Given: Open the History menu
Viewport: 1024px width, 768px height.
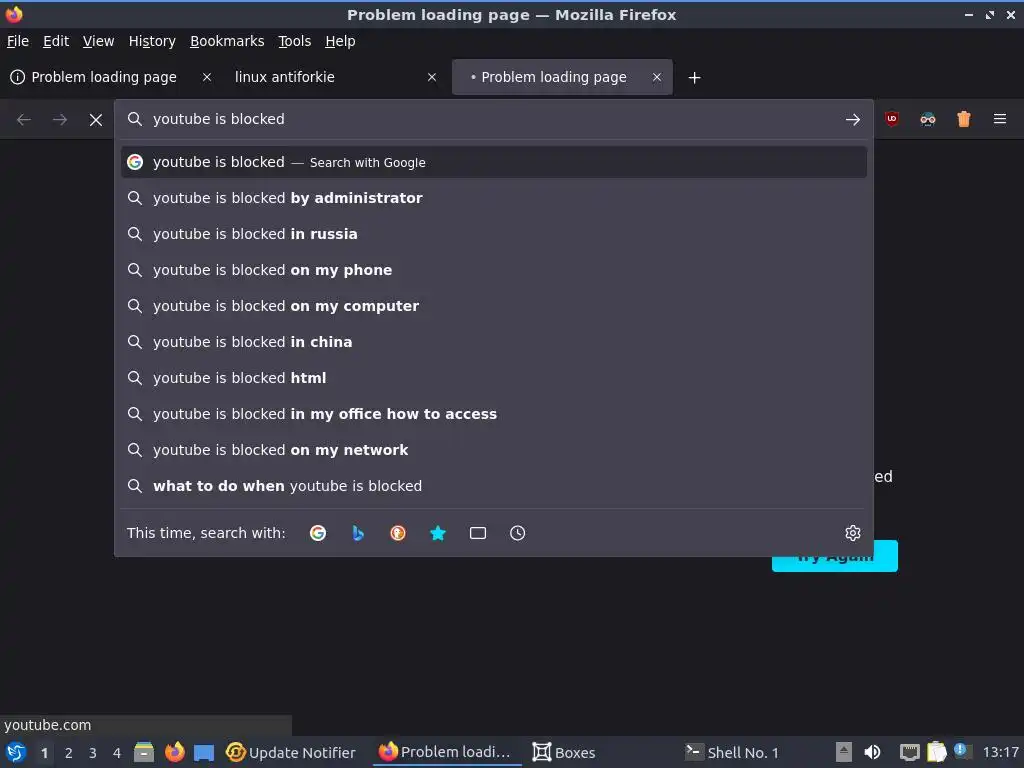Looking at the screenshot, I should (x=152, y=41).
